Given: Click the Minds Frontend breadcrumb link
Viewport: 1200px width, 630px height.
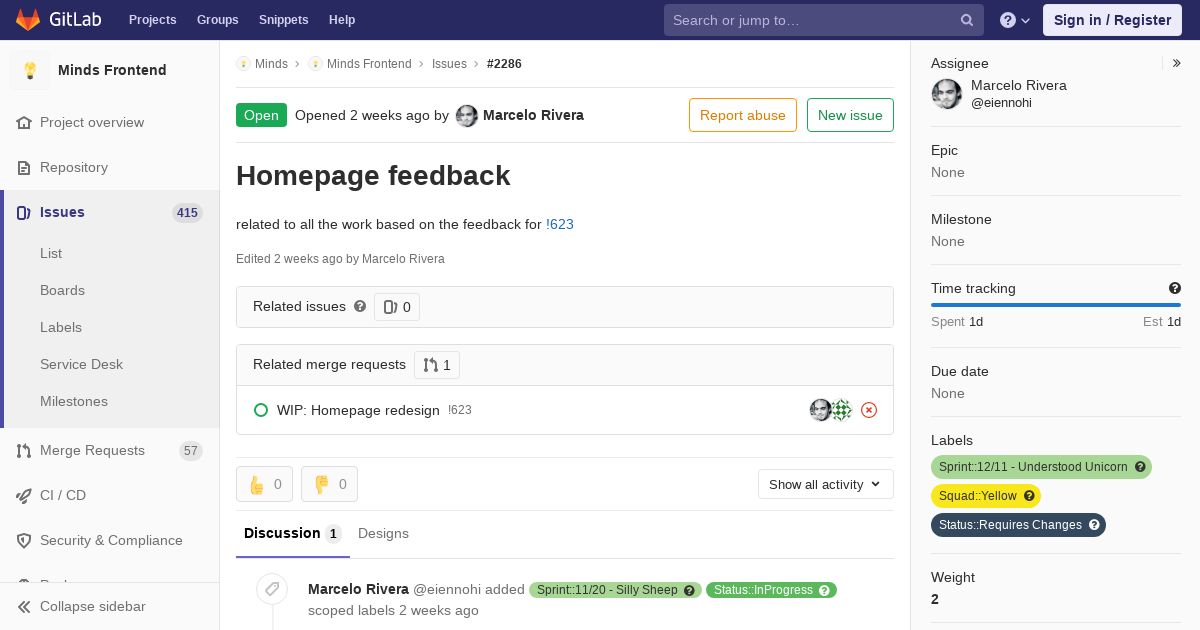Looking at the screenshot, I should pyautogui.click(x=369, y=64).
